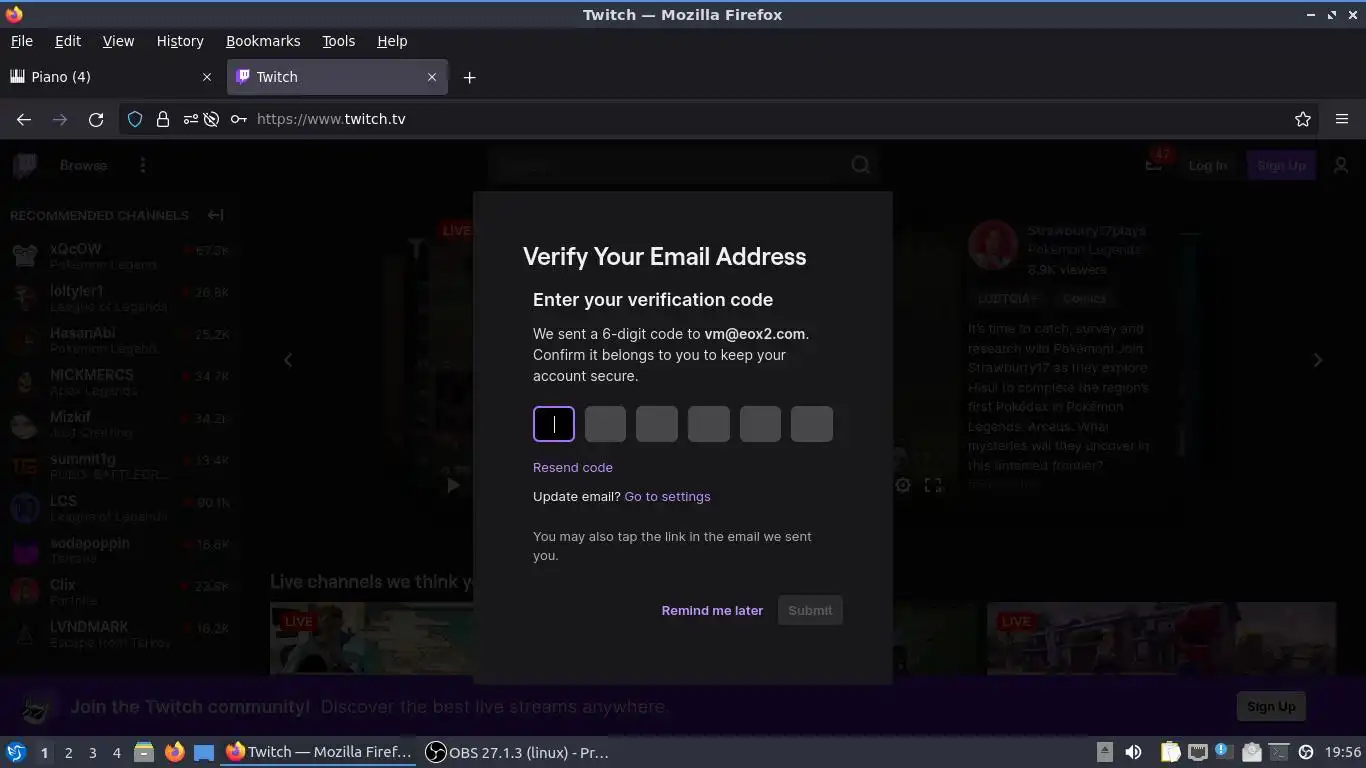Click the disabled Submit button
Image resolution: width=1366 pixels, height=768 pixels.
tap(810, 610)
